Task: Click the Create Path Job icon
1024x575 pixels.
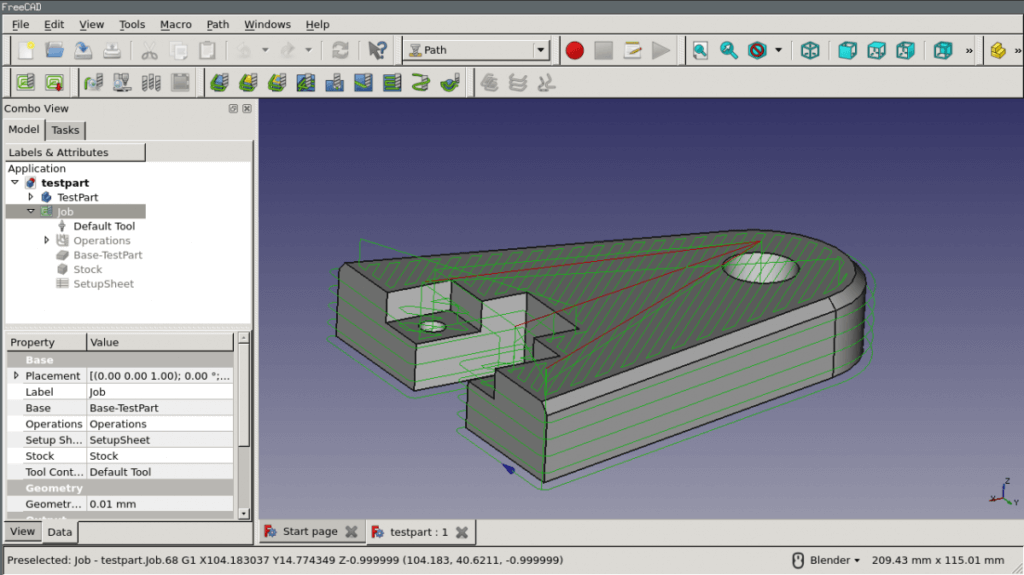Action: click(x=24, y=82)
